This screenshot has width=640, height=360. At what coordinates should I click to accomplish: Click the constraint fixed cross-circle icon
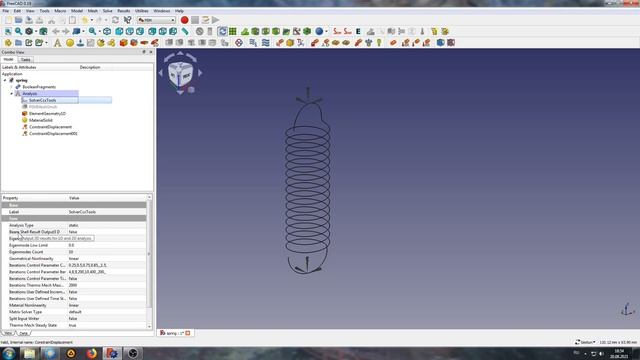pyautogui.click(x=239, y=42)
